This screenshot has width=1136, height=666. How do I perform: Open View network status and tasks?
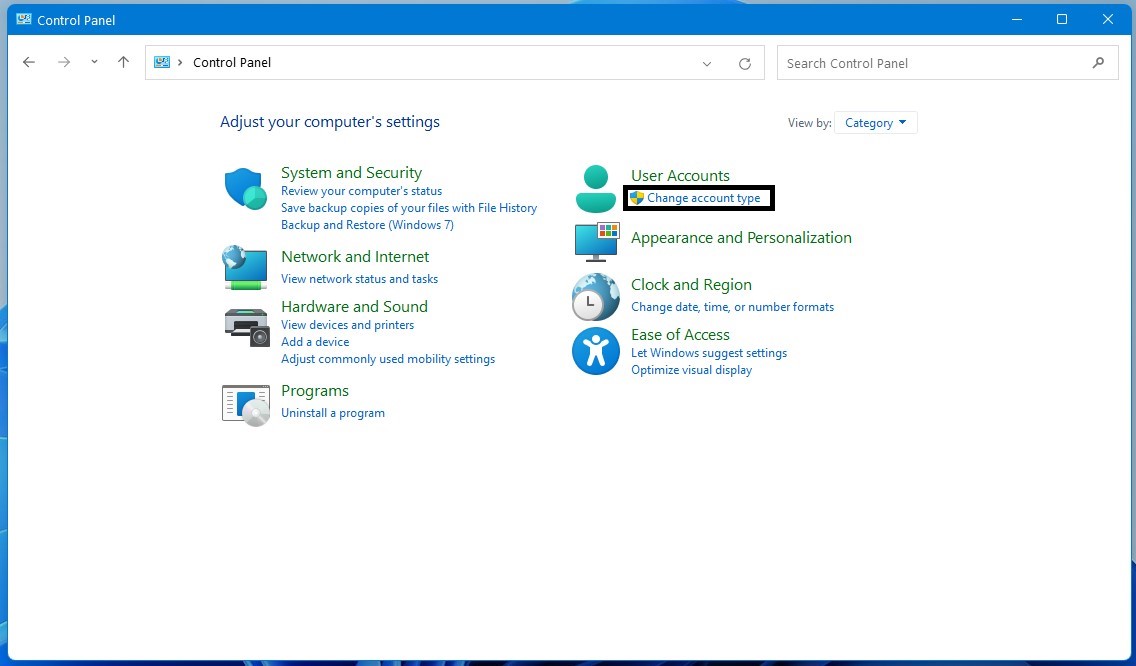click(359, 278)
